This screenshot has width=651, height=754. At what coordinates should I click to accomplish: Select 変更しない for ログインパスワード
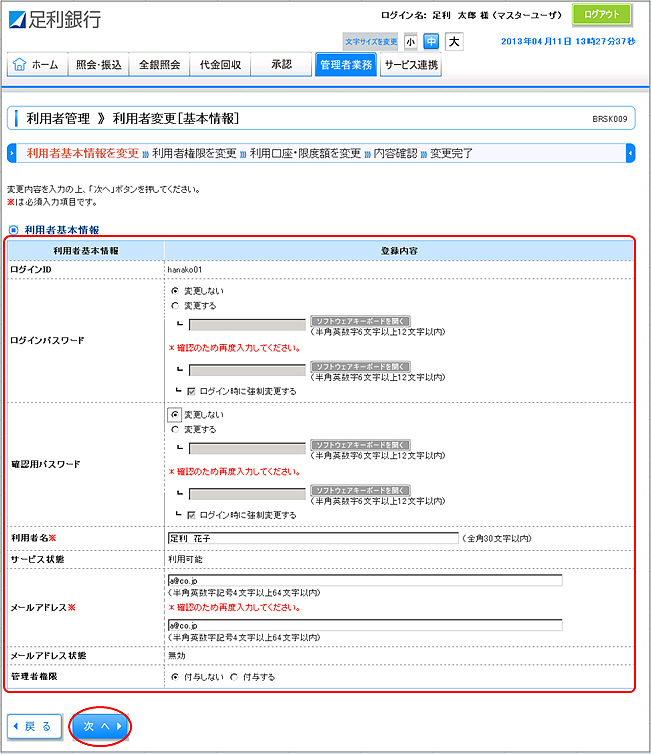click(175, 291)
